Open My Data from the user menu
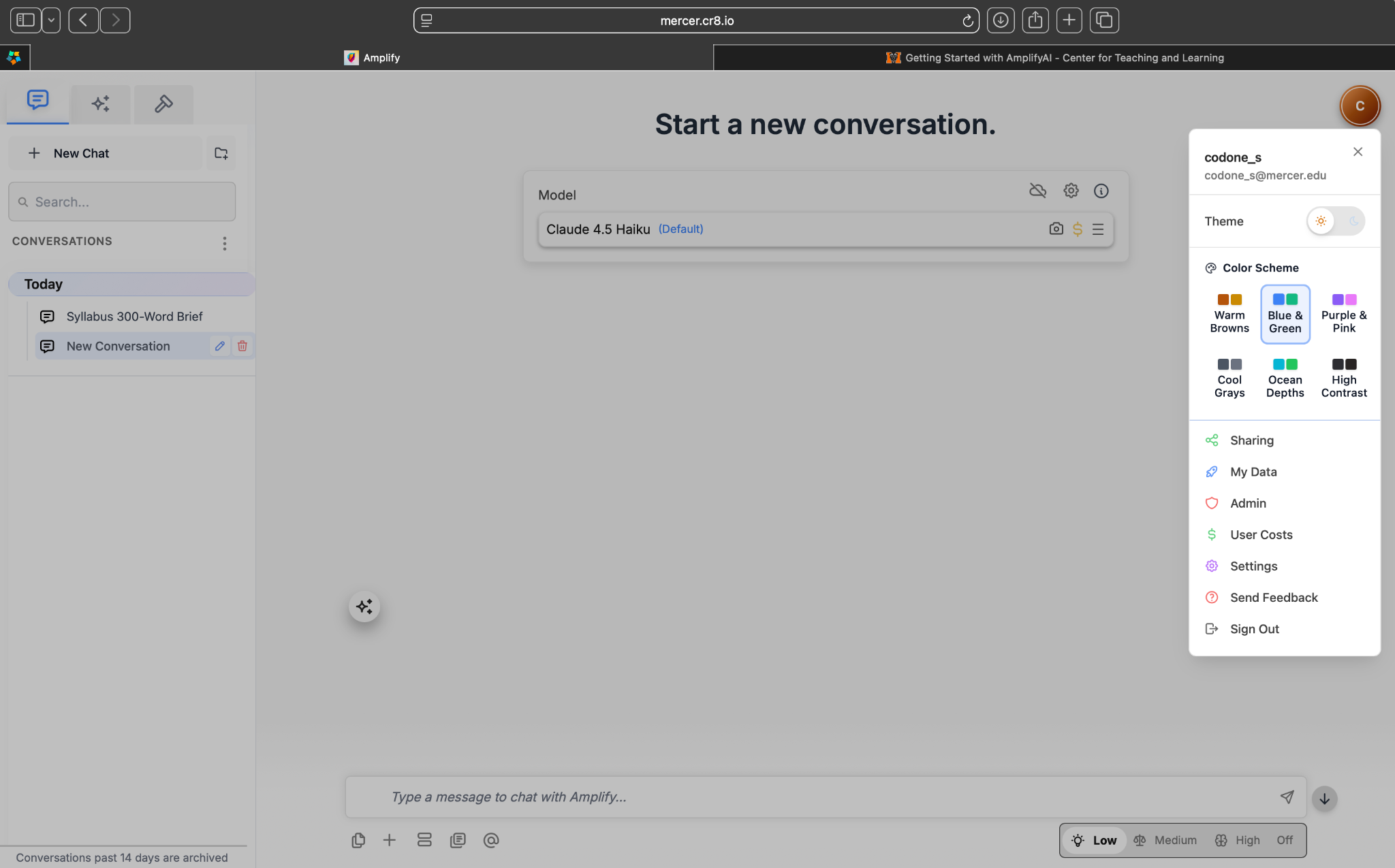The height and width of the screenshot is (868, 1395). (1285, 472)
